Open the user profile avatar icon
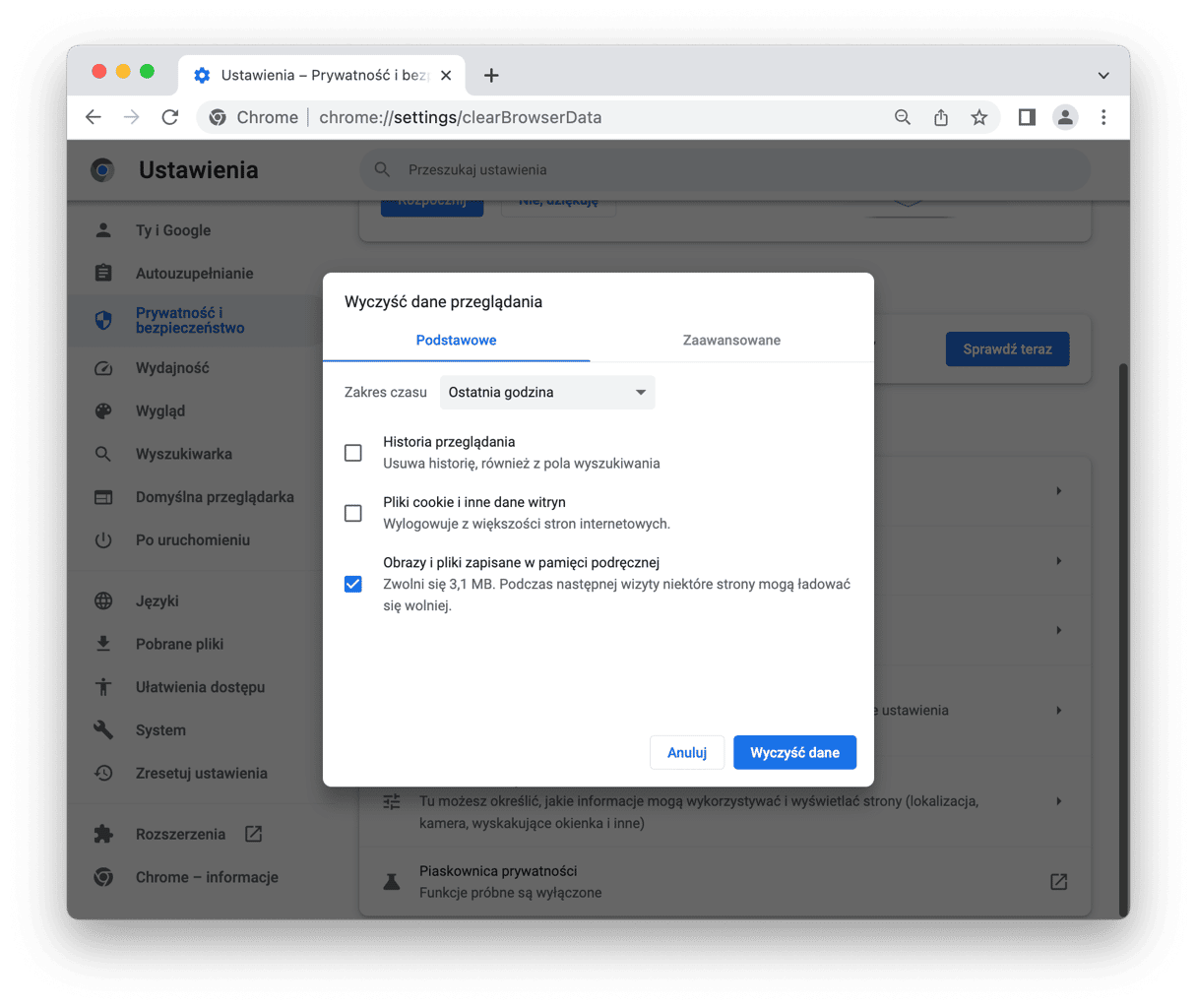Screen dimensions: 1197x1008 pos(1065,117)
